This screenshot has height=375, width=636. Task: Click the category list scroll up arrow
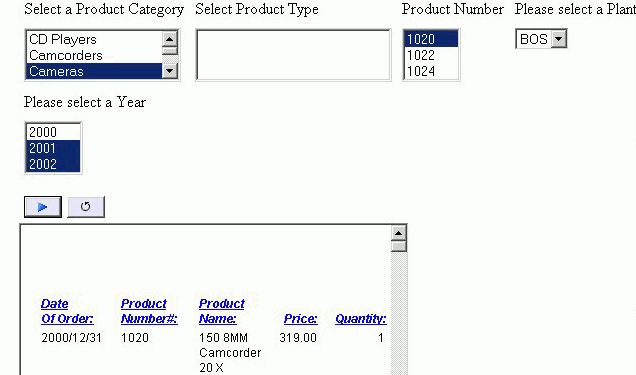pyautogui.click(x=170, y=39)
